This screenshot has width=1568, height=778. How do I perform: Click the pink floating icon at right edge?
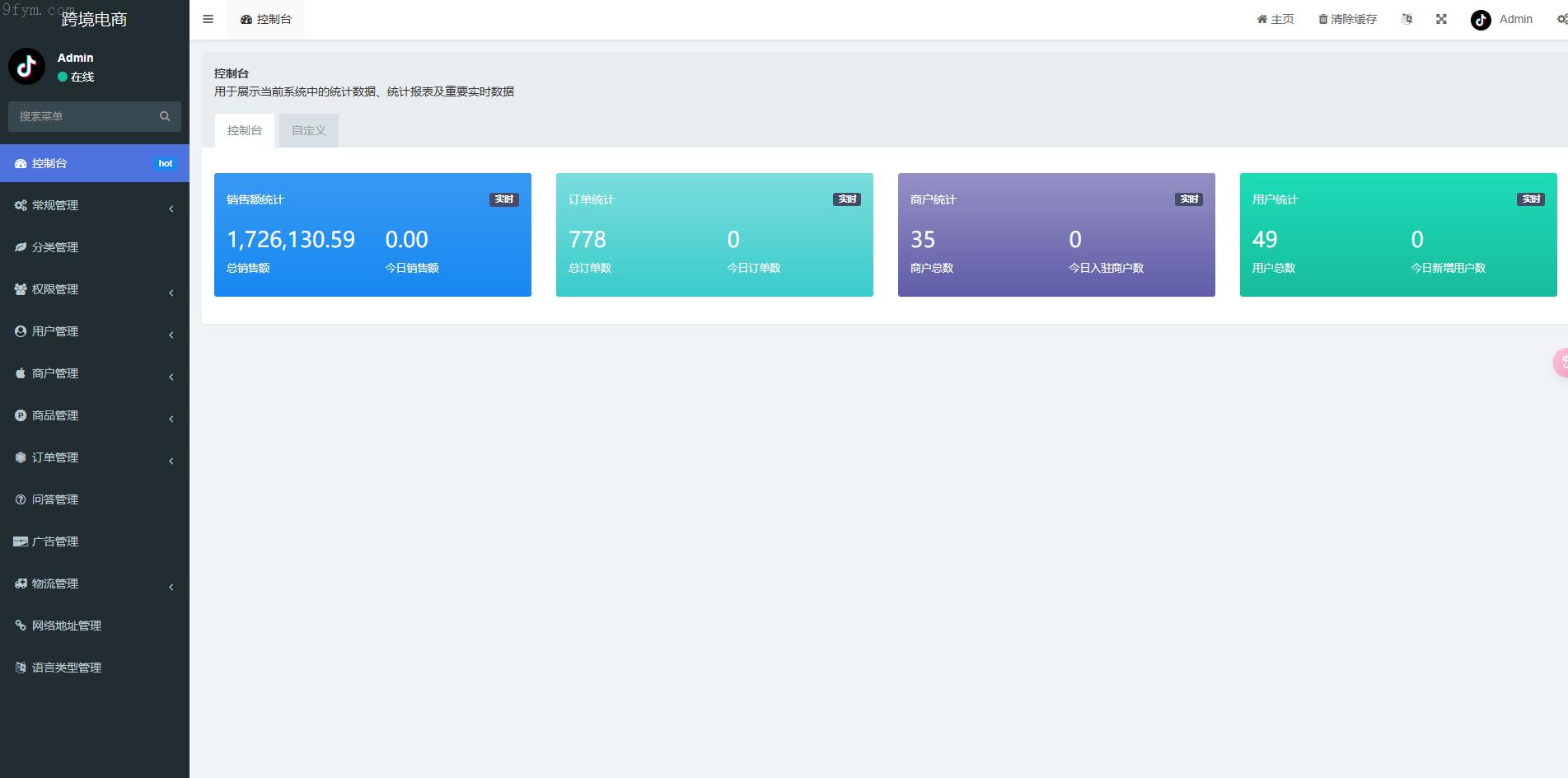coord(1561,362)
